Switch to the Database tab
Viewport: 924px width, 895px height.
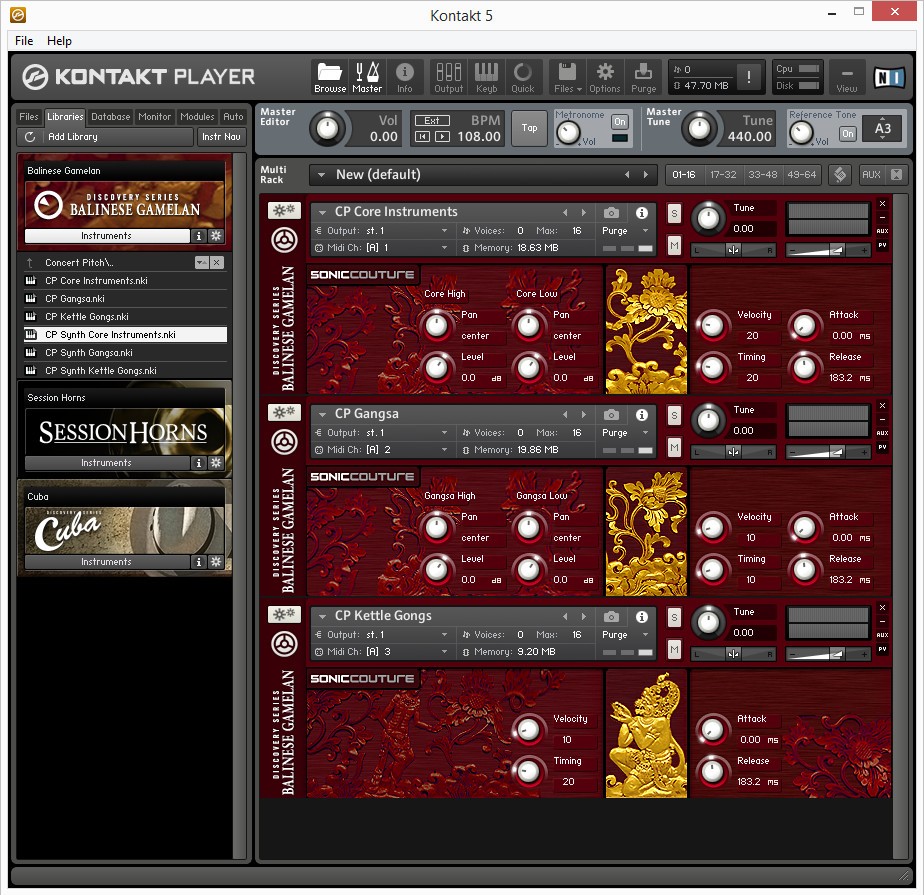[110, 117]
